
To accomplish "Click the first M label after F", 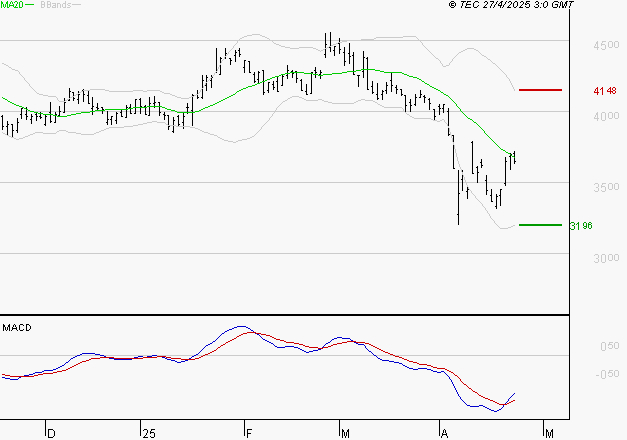I will (345, 434).
